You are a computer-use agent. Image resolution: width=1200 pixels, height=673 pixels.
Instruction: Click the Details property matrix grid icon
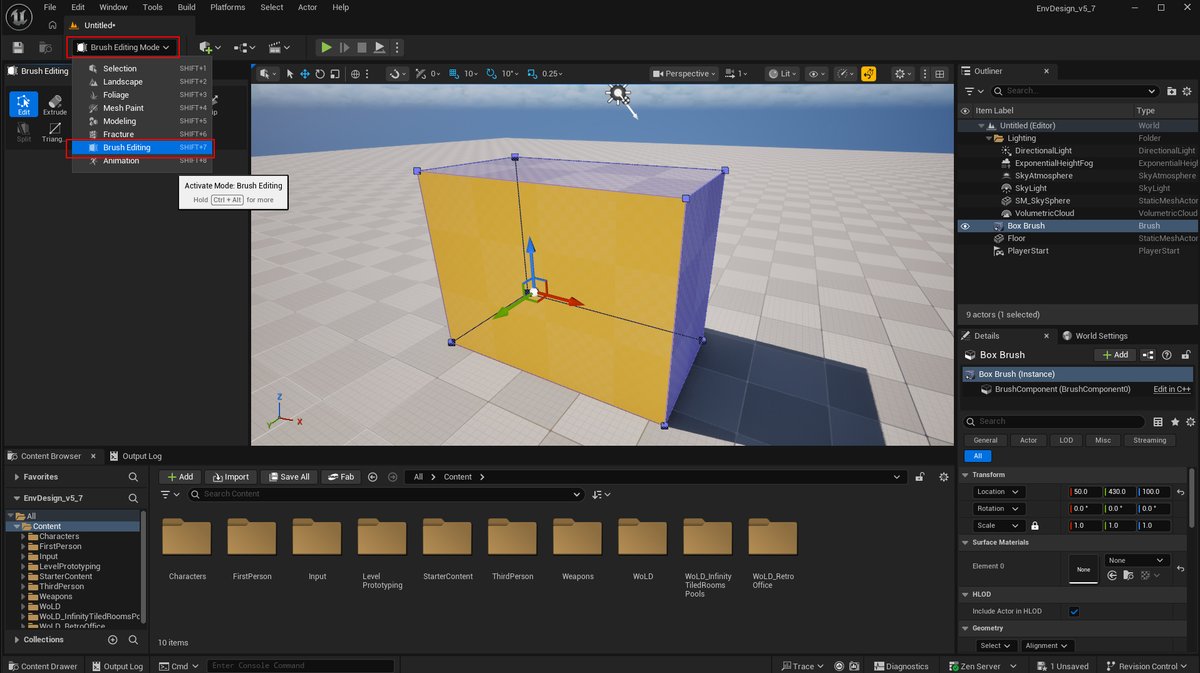click(x=1158, y=422)
